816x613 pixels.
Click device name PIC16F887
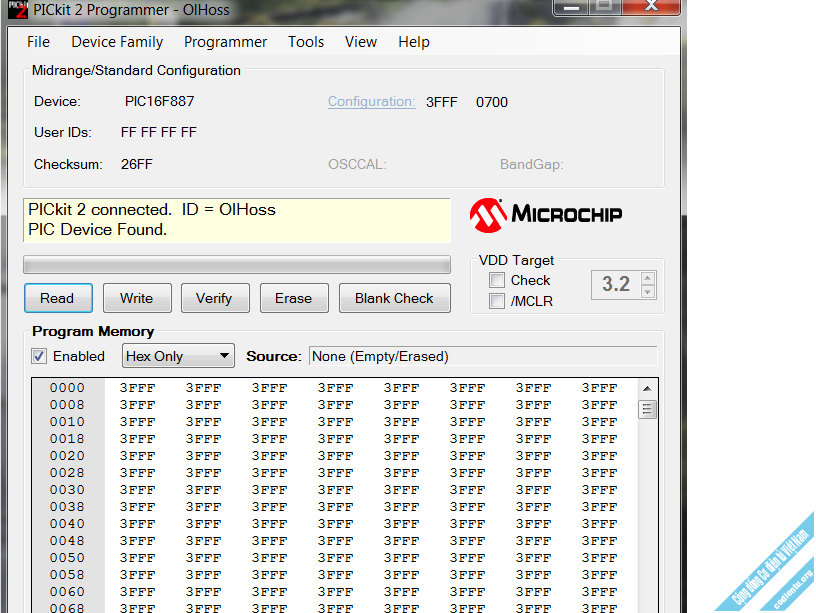point(159,101)
